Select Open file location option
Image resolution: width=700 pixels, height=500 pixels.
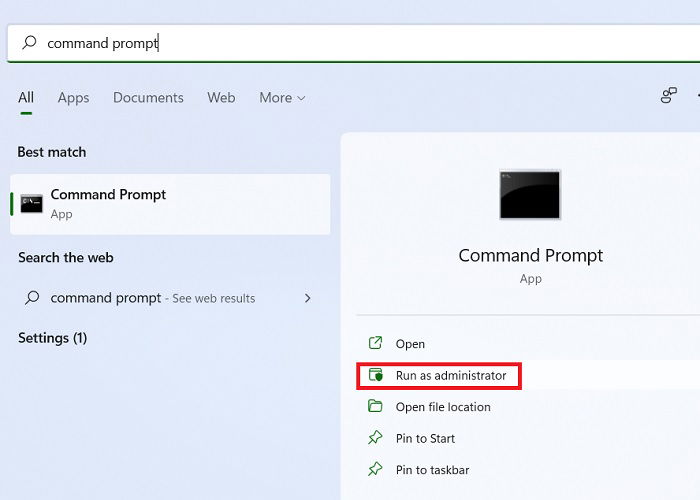click(443, 407)
